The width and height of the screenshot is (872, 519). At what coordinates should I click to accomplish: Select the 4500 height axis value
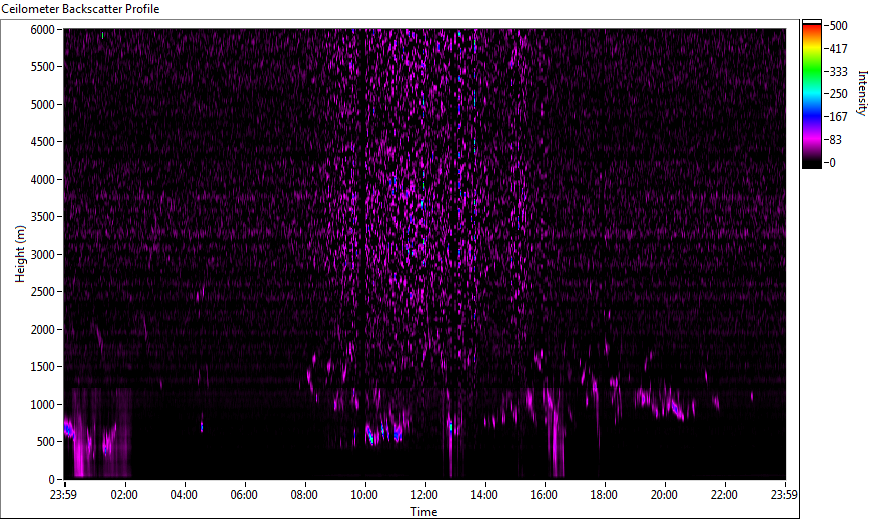(43, 142)
